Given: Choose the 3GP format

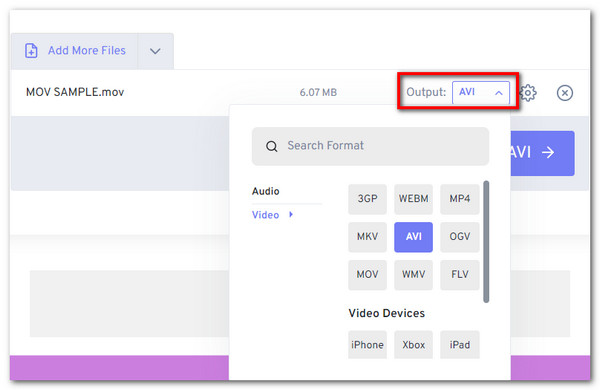Looking at the screenshot, I should pyautogui.click(x=367, y=199).
